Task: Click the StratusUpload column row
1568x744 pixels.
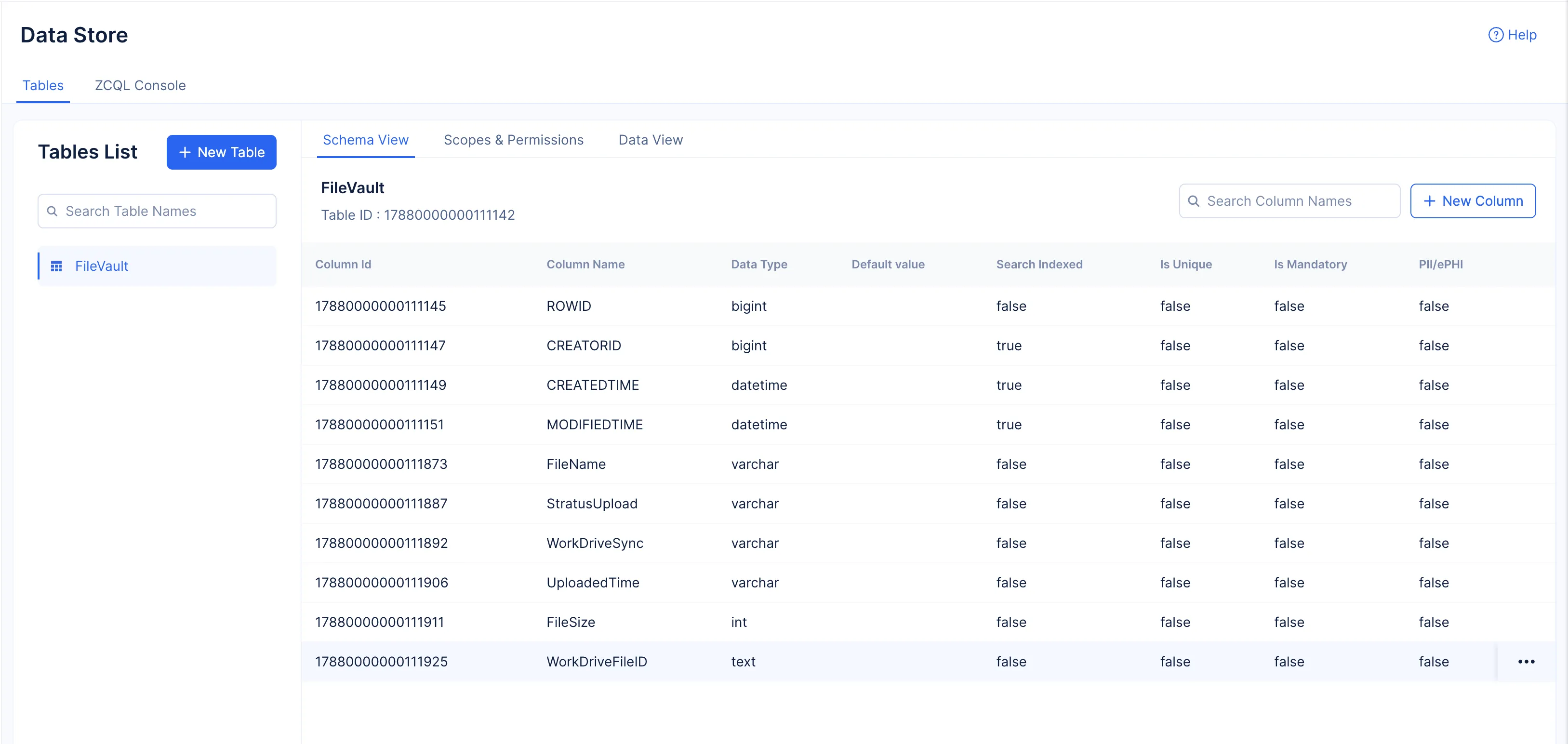Action: [592, 504]
